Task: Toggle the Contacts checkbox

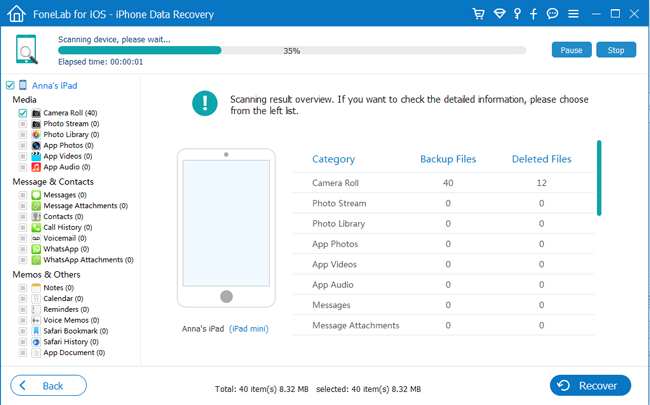Action: [23, 216]
